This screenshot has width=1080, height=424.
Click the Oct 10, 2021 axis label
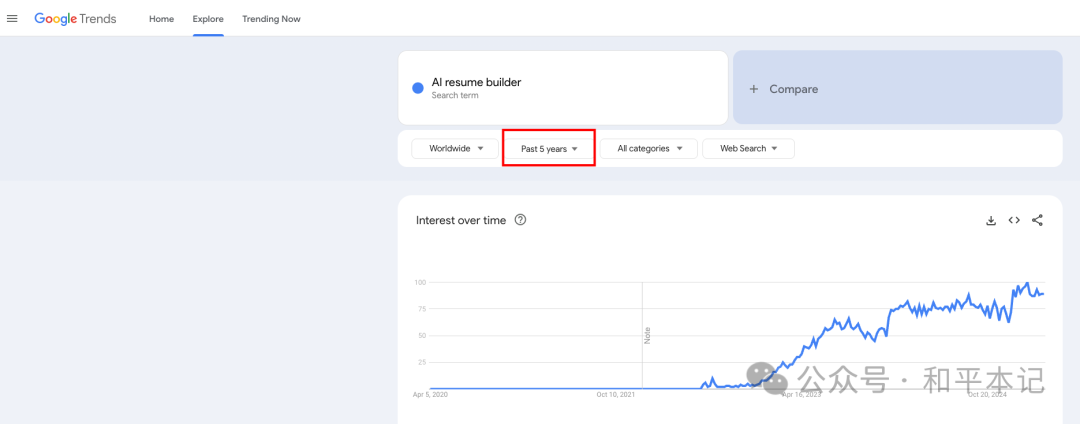pos(615,395)
